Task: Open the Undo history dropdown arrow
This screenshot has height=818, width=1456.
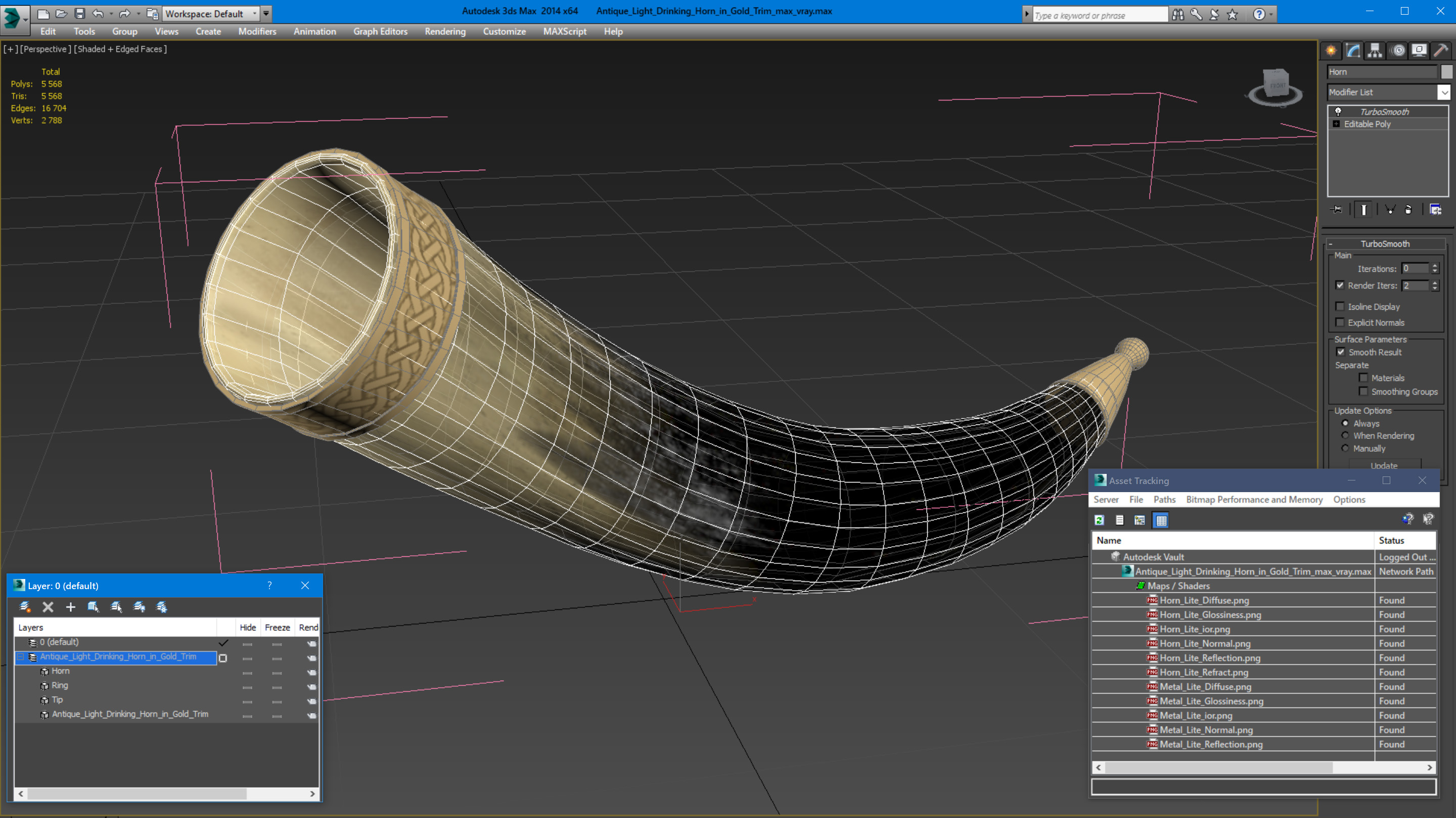Action: (x=111, y=14)
